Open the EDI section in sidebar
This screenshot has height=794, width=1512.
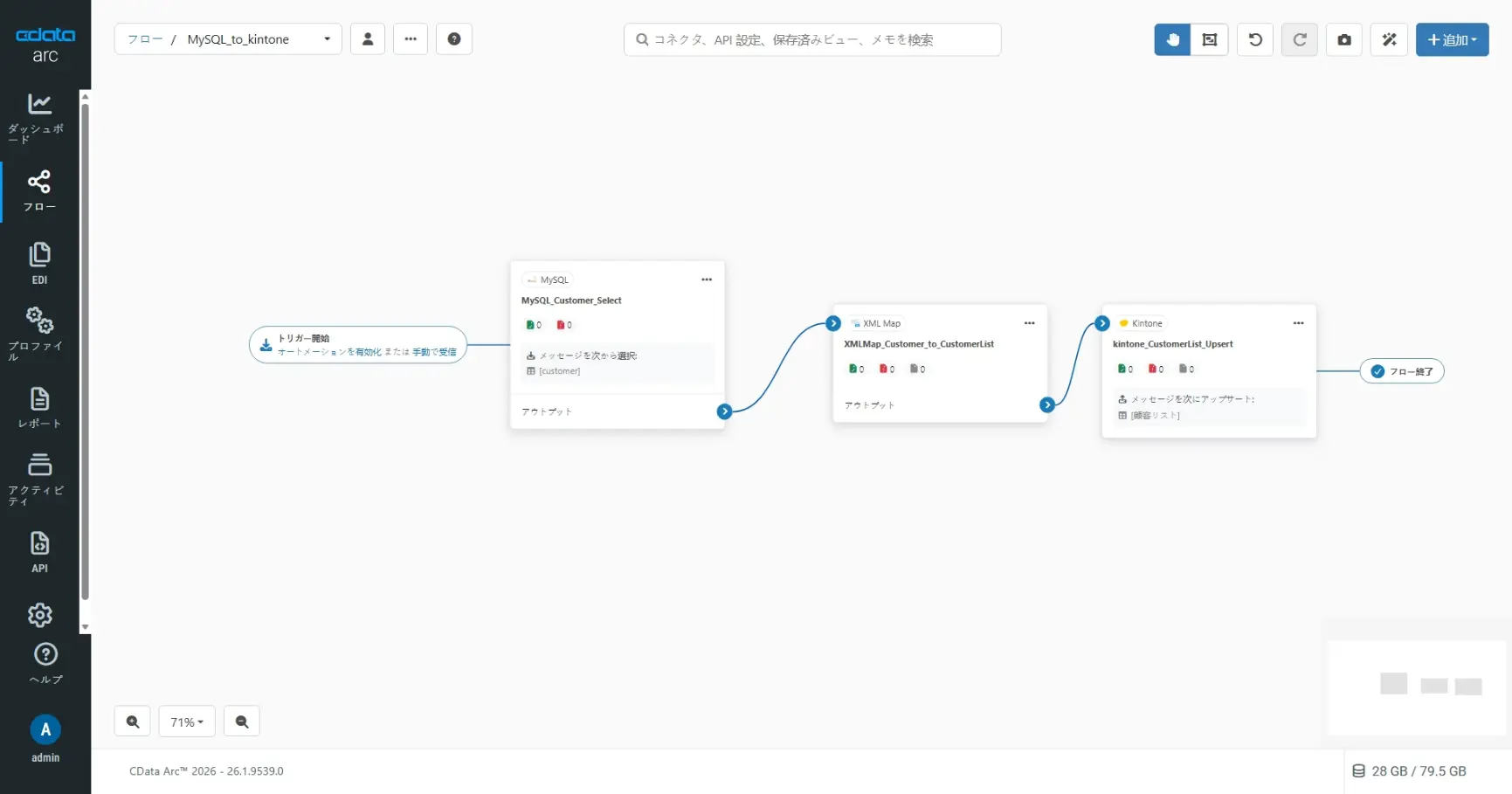click(39, 263)
